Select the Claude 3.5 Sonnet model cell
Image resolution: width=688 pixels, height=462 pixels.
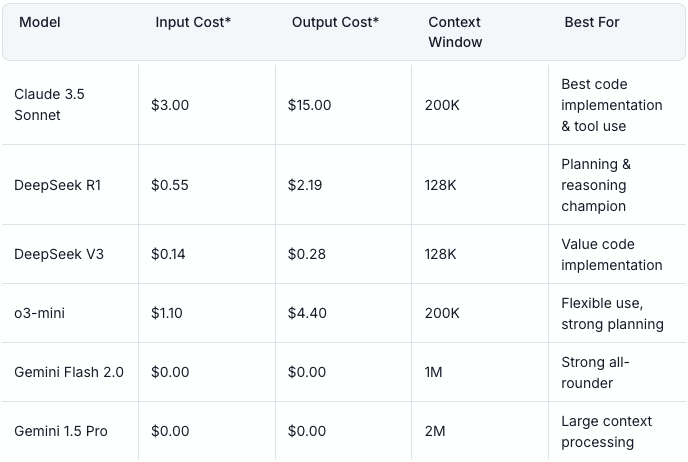point(49,105)
